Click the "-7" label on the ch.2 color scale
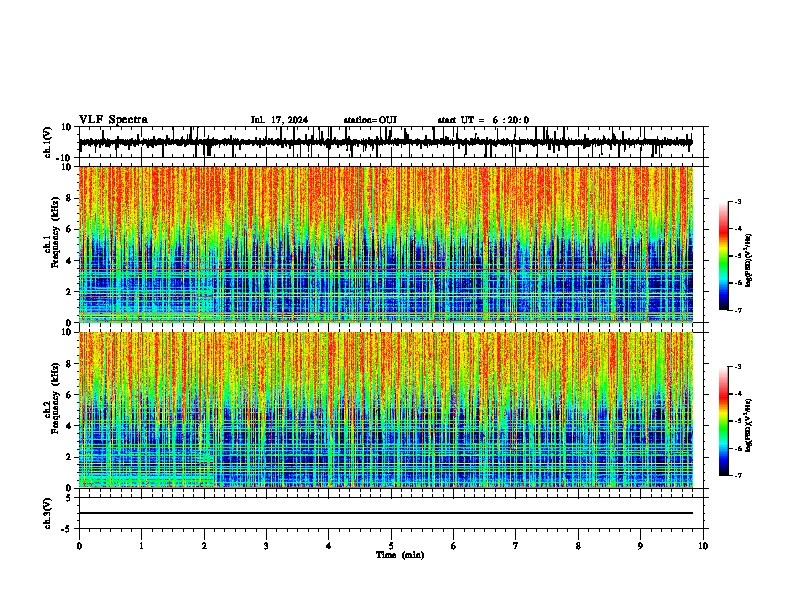792x612 pixels. [x=737, y=475]
